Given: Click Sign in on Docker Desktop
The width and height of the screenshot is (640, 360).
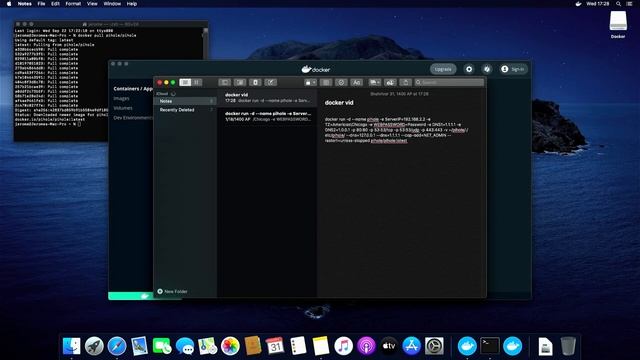Looking at the screenshot, I should (513, 69).
